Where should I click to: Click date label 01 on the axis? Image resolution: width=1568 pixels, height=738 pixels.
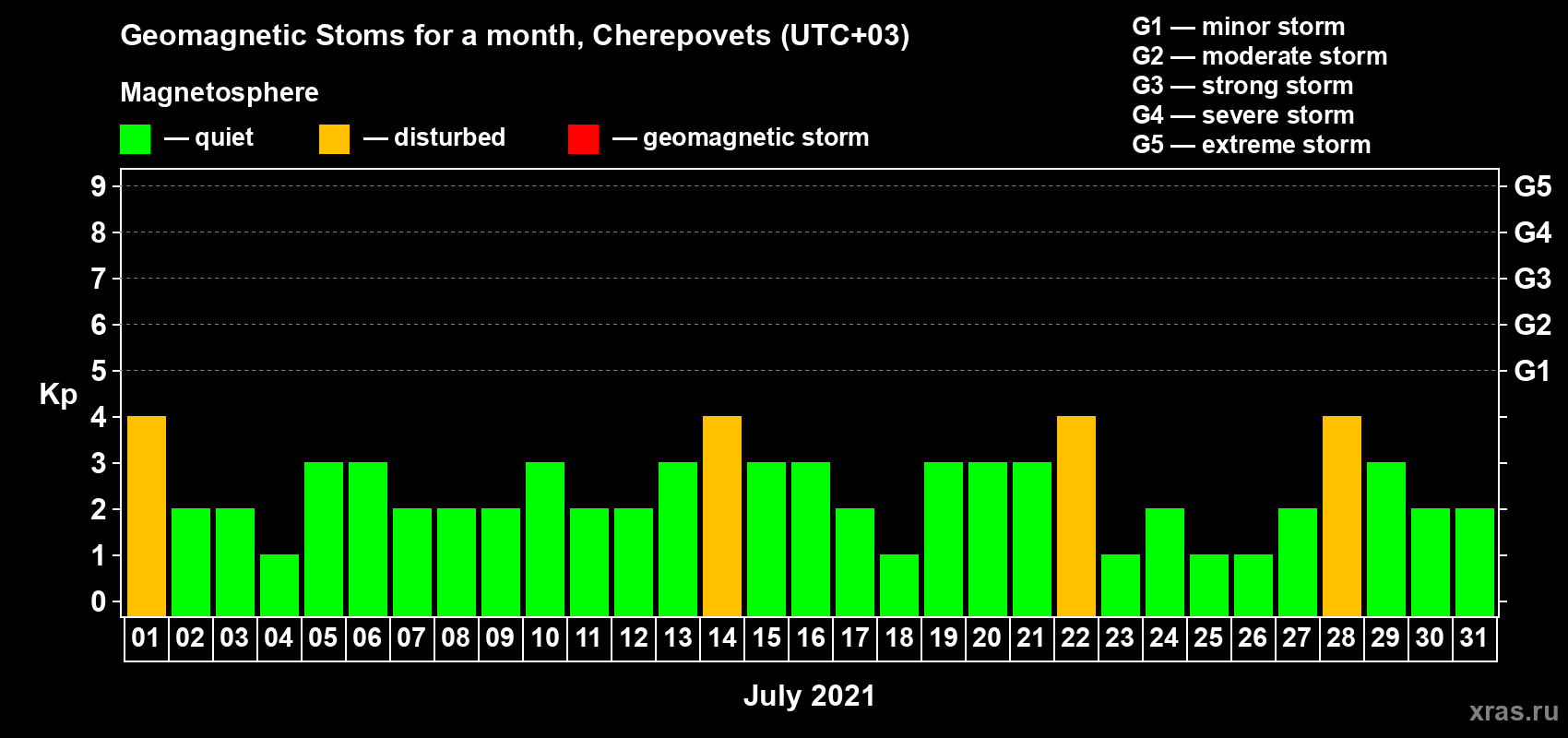coord(146,637)
